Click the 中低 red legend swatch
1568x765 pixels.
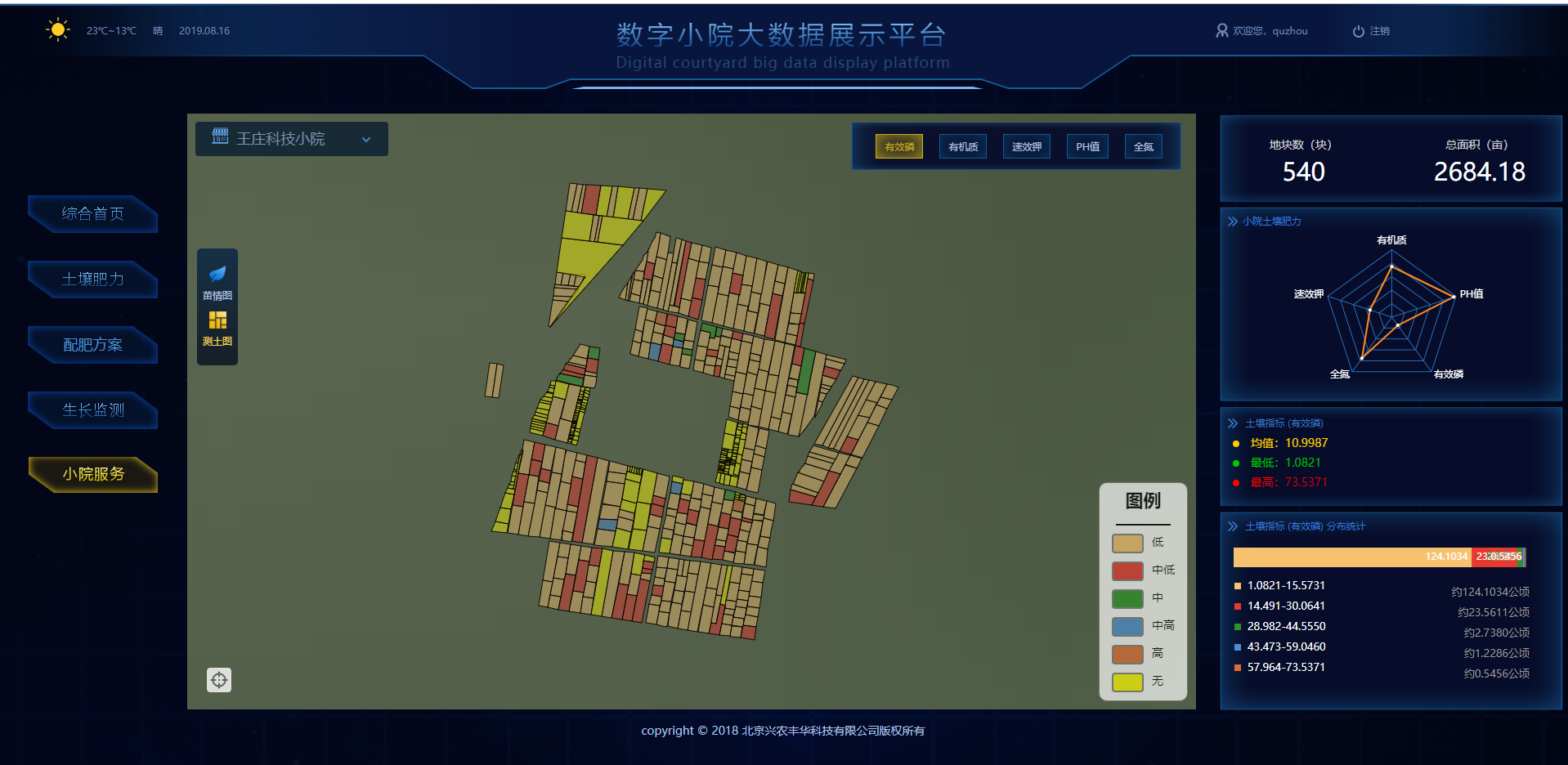pyautogui.click(x=1127, y=570)
